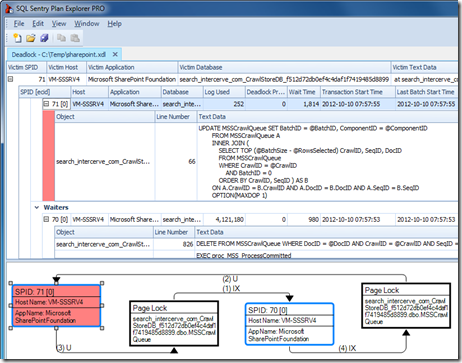Click the Last Batch Start Time header

(426, 92)
